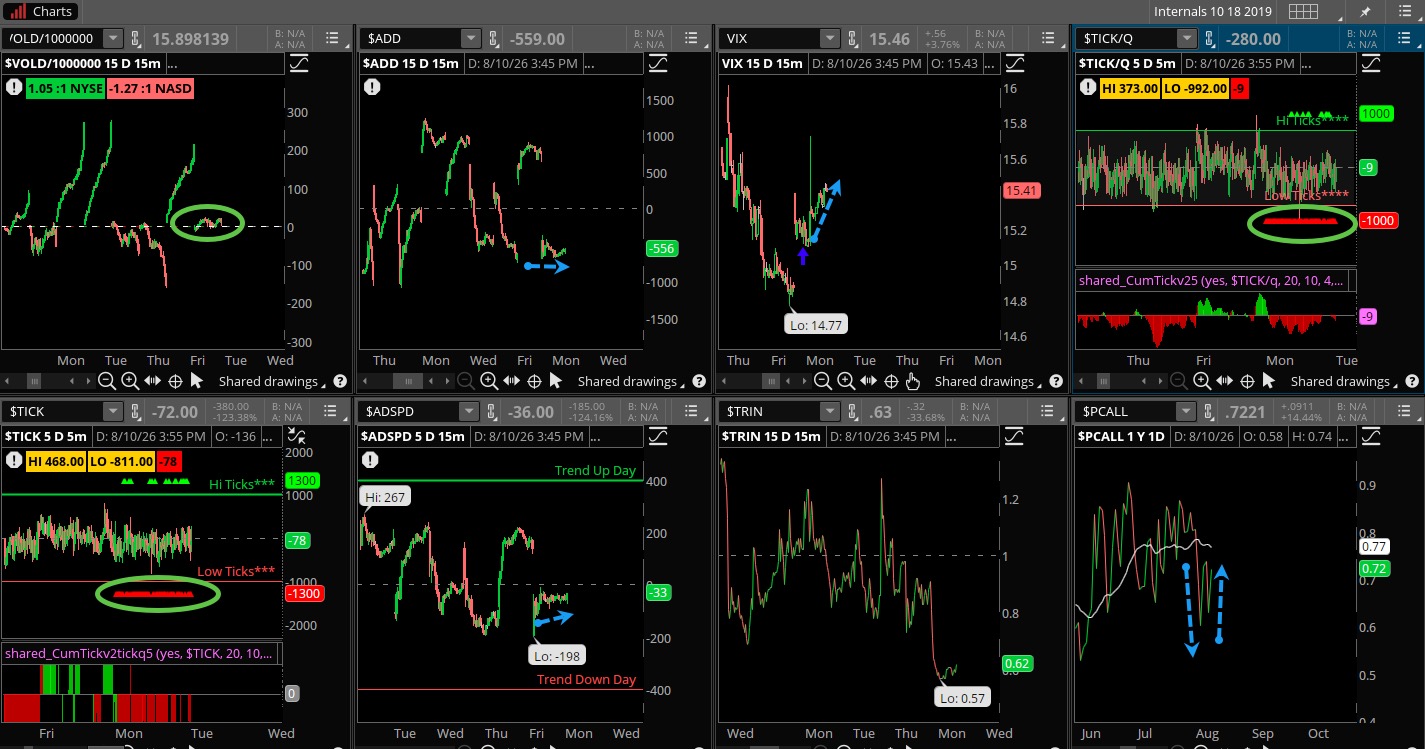Zoom out on the /VOLD chart
1425x749 pixels.
pyautogui.click(x=107, y=381)
